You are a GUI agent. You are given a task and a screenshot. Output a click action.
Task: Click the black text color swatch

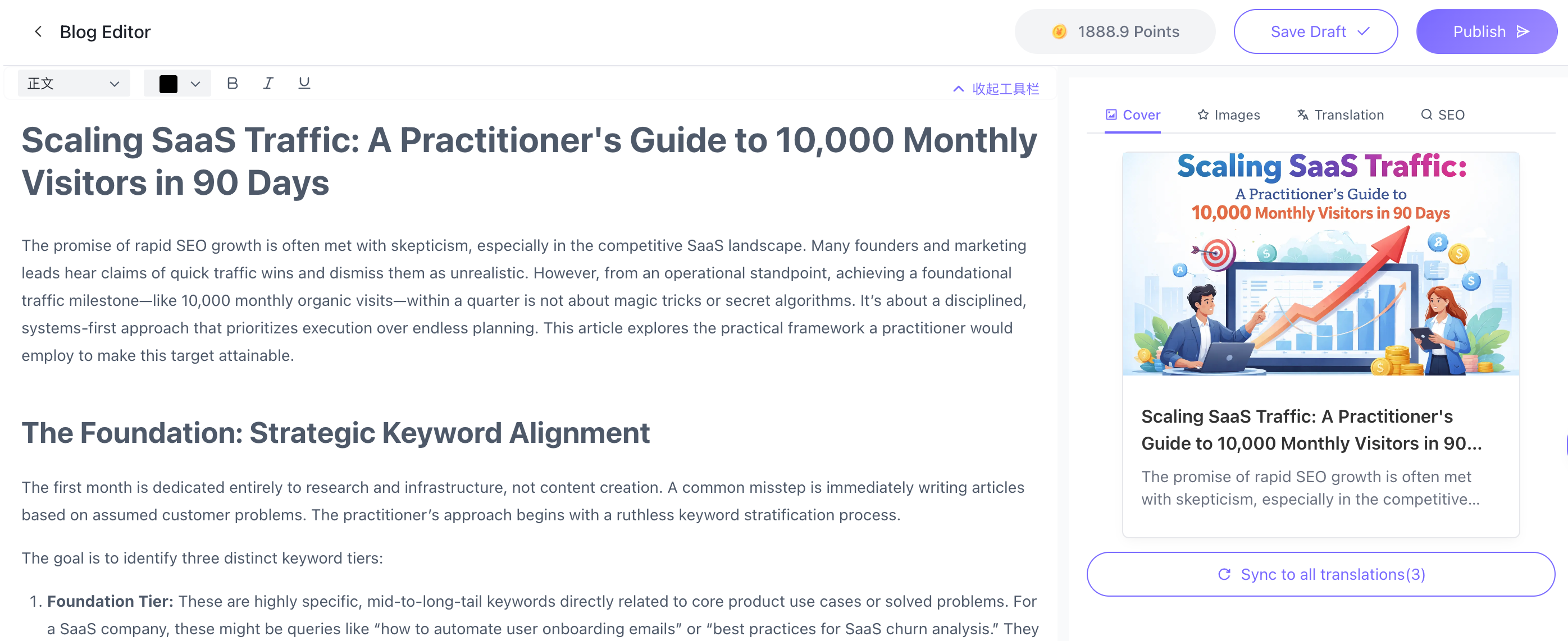[168, 84]
